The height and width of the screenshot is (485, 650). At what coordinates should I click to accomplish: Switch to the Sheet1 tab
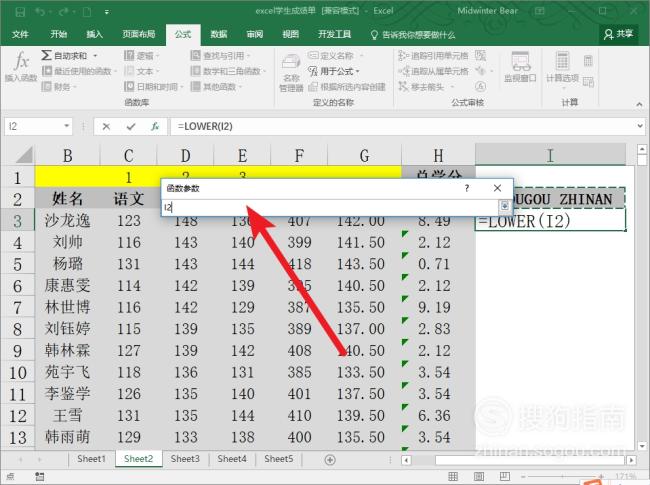point(91,459)
